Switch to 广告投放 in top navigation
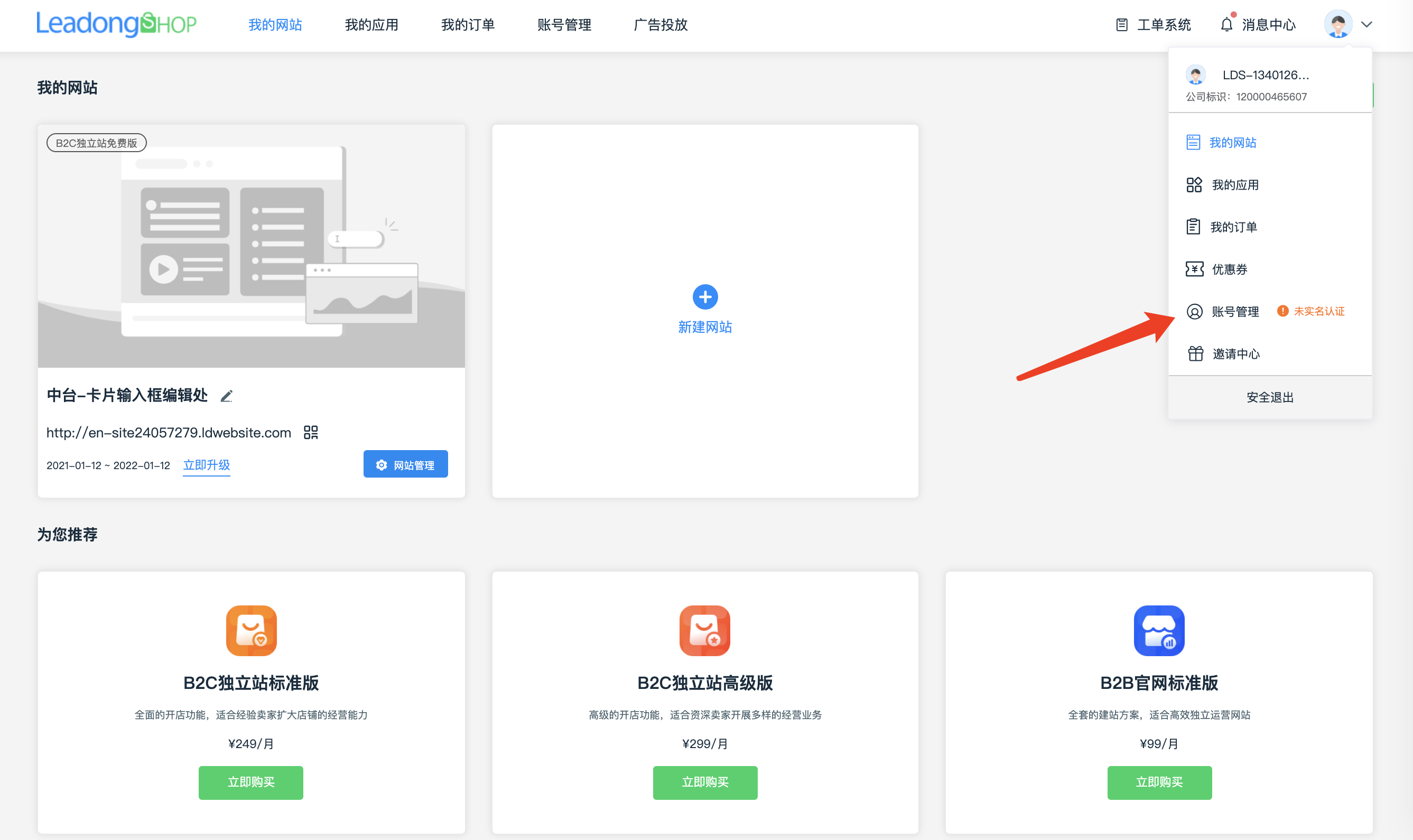This screenshot has height=840, width=1413. 661,24
